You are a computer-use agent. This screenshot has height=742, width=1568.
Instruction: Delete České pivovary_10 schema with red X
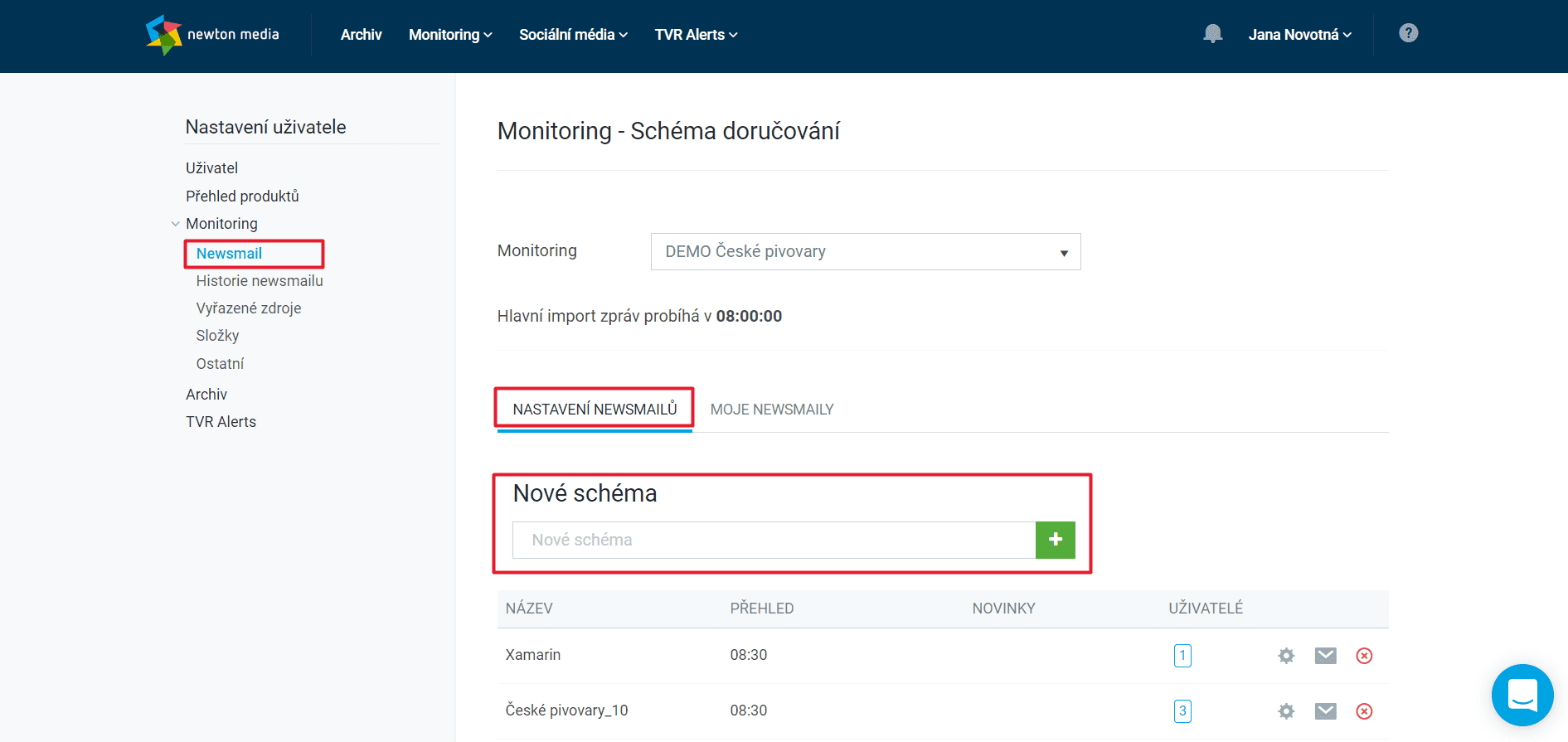tap(1364, 711)
